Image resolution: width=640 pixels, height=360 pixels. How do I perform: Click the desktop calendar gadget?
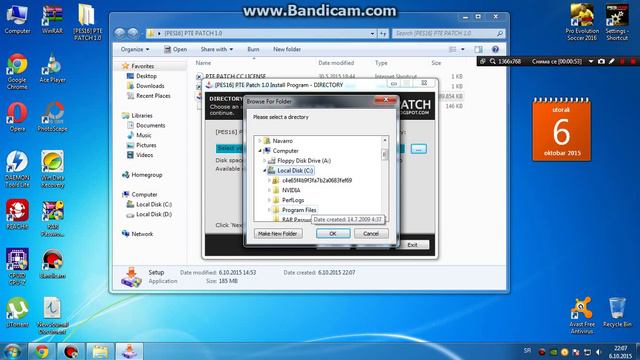click(561, 129)
